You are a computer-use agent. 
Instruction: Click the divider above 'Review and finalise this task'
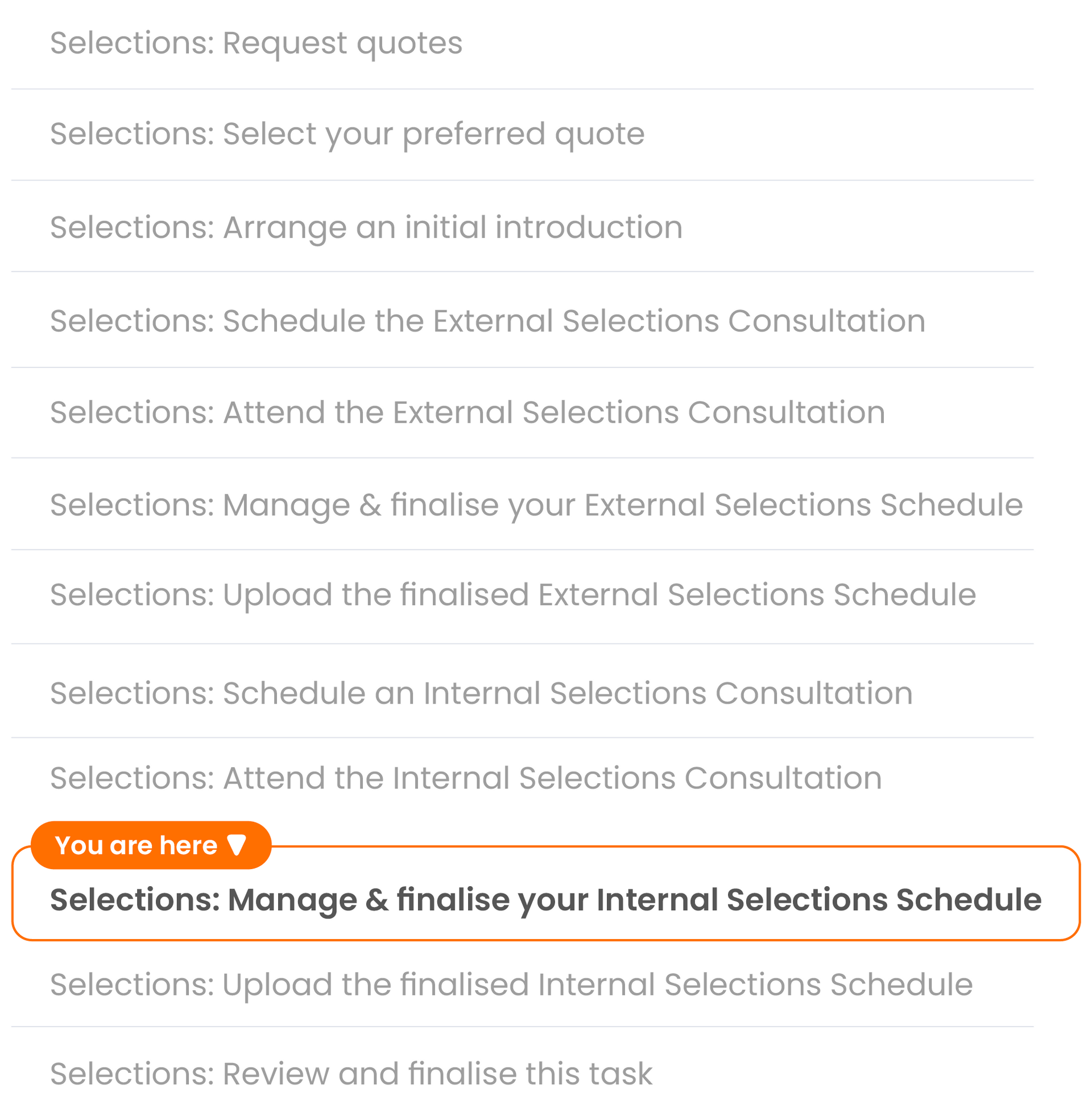[522, 1027]
